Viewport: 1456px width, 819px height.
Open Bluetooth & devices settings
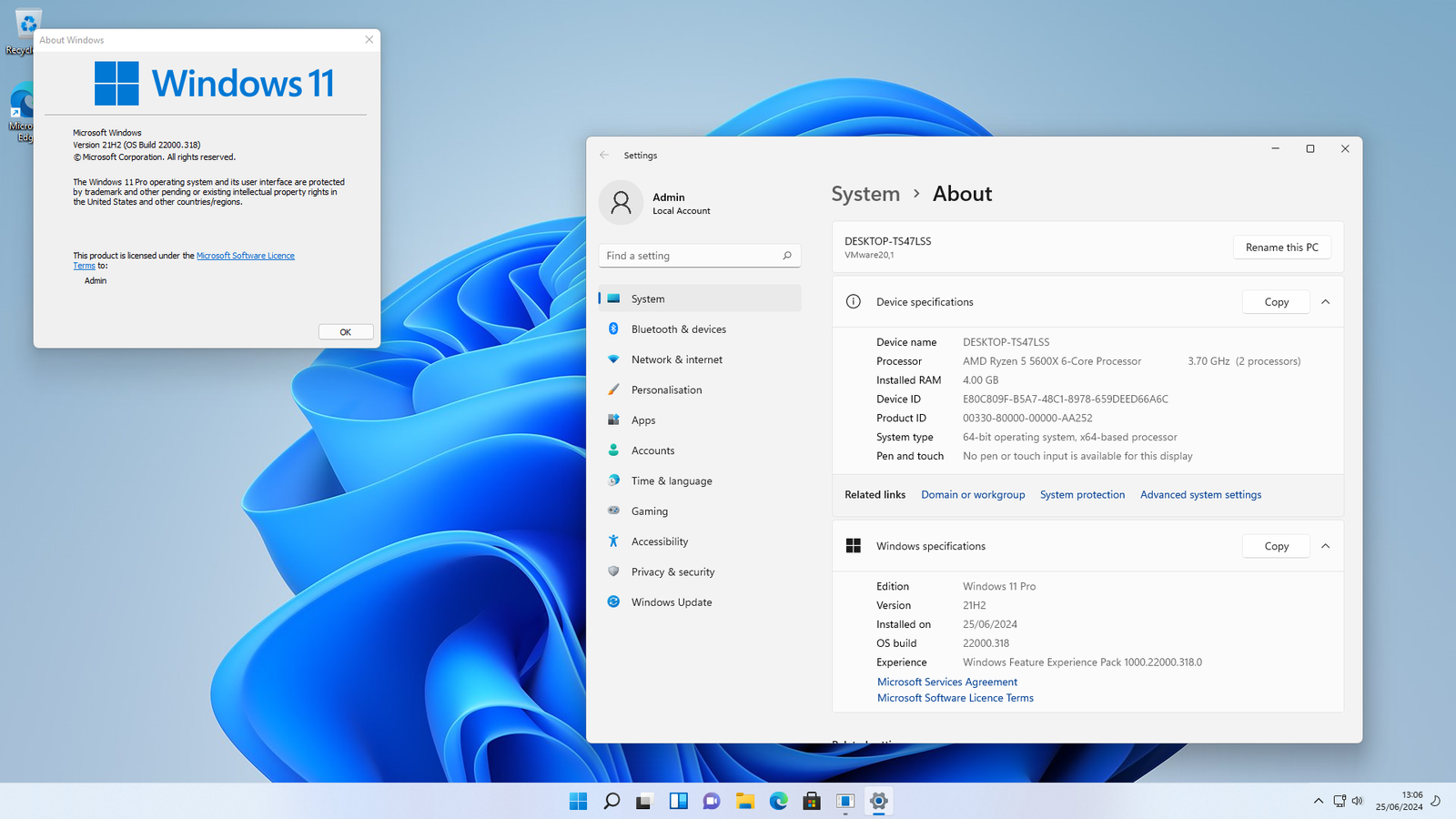(700, 329)
